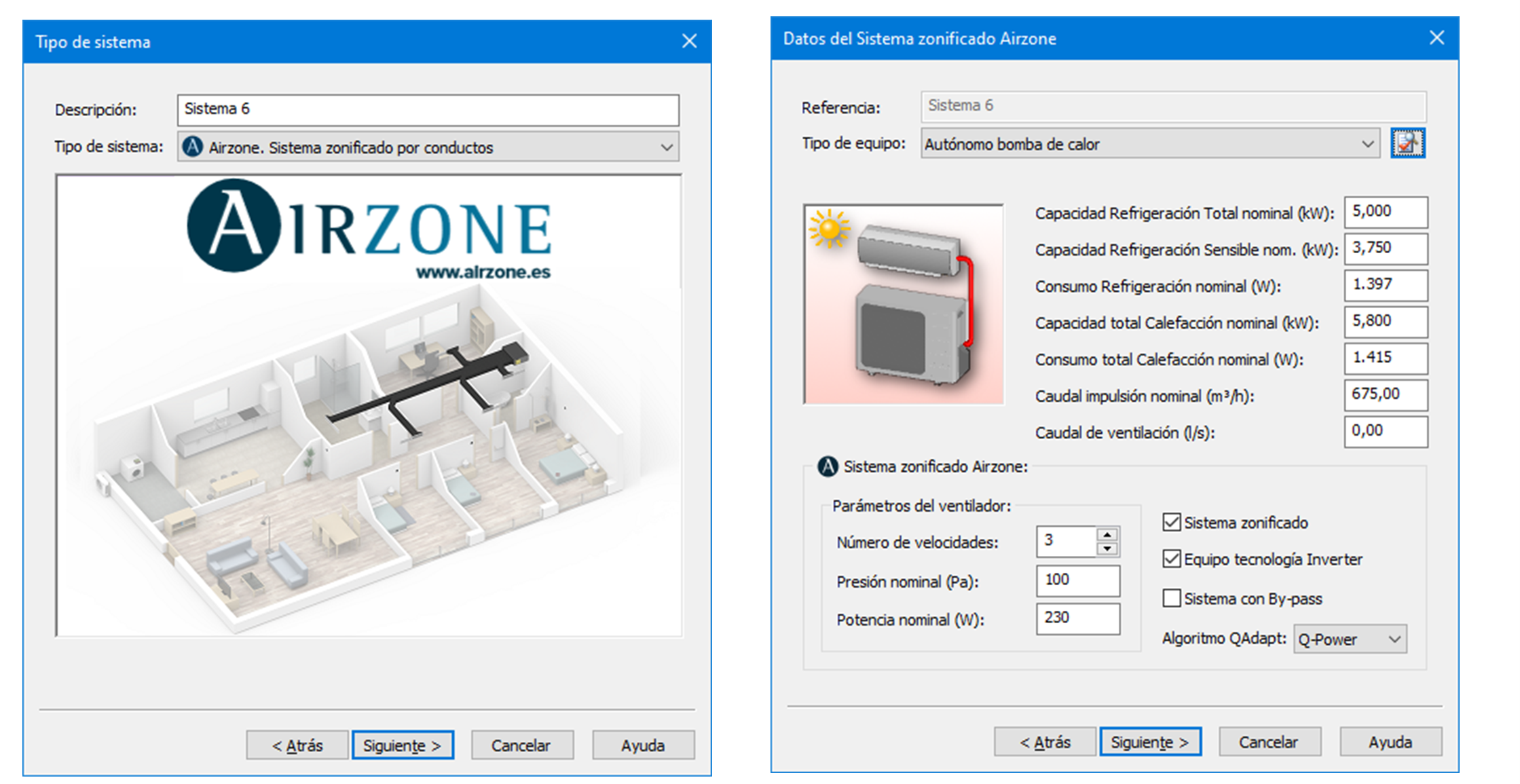Edit Consumo Refrigeración nominal value 1.397
The image size is (1520, 784).
pos(1386,285)
